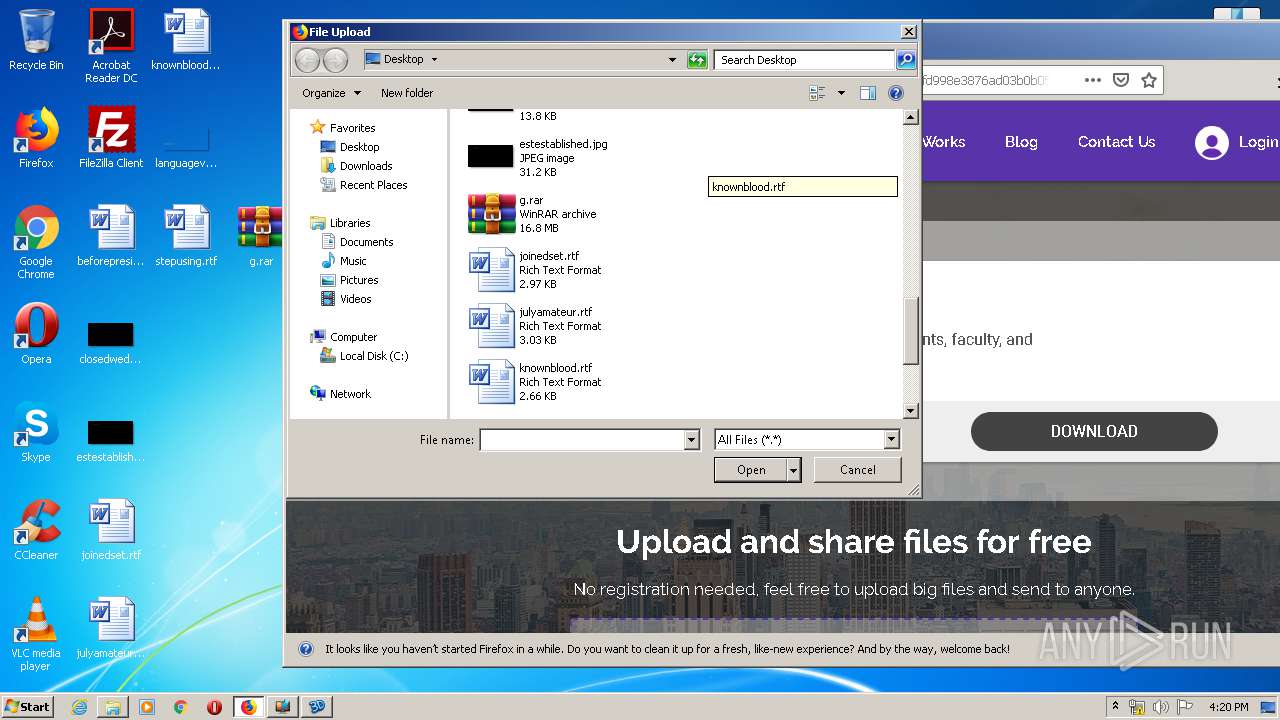Open address path Desktop dropdown arrow
The height and width of the screenshot is (720, 1280).
coord(434,60)
